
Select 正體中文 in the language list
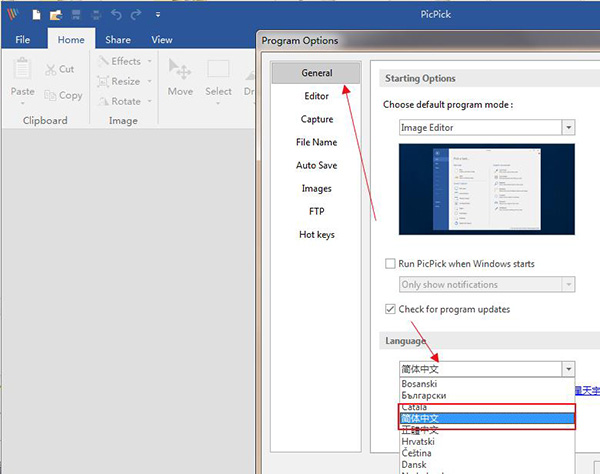486,430
